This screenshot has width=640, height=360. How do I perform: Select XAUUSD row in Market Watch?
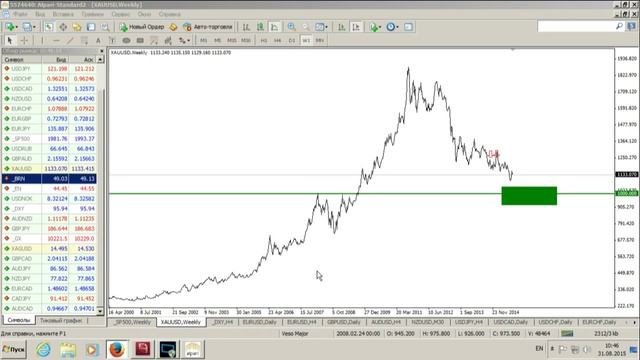(x=49, y=169)
